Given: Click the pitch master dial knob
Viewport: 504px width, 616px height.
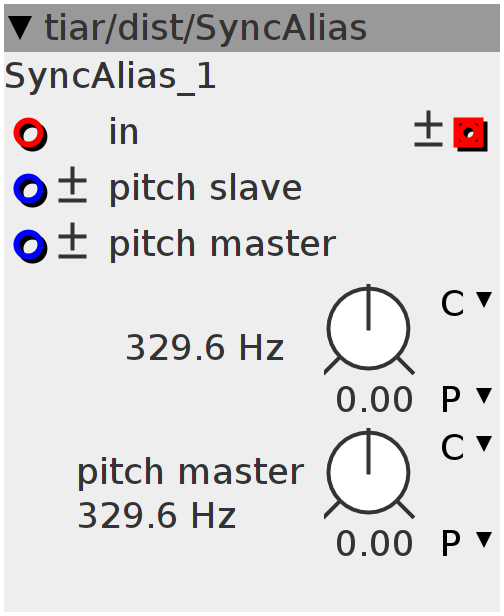Looking at the screenshot, I should [x=368, y=473].
